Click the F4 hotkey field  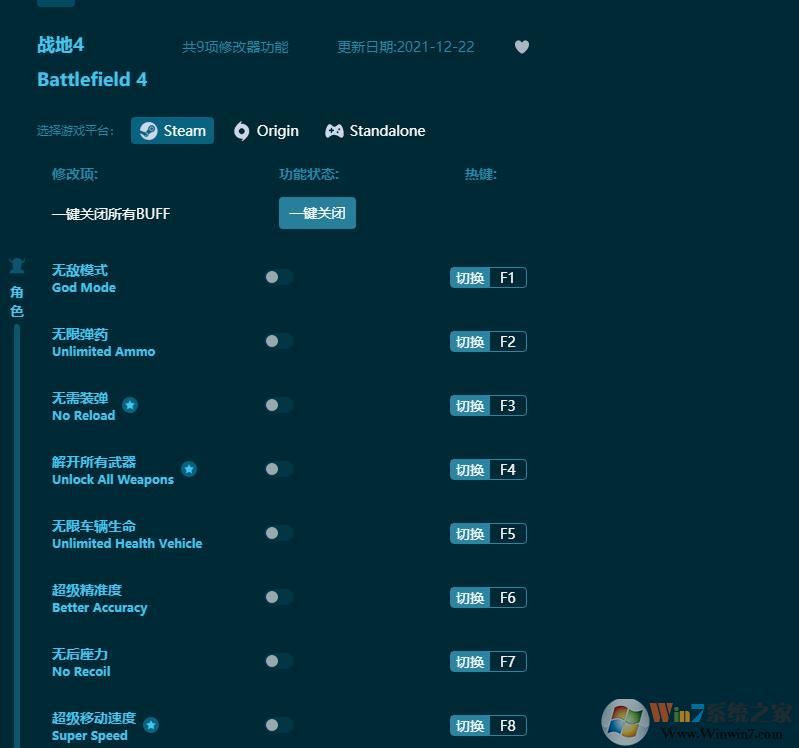click(508, 469)
